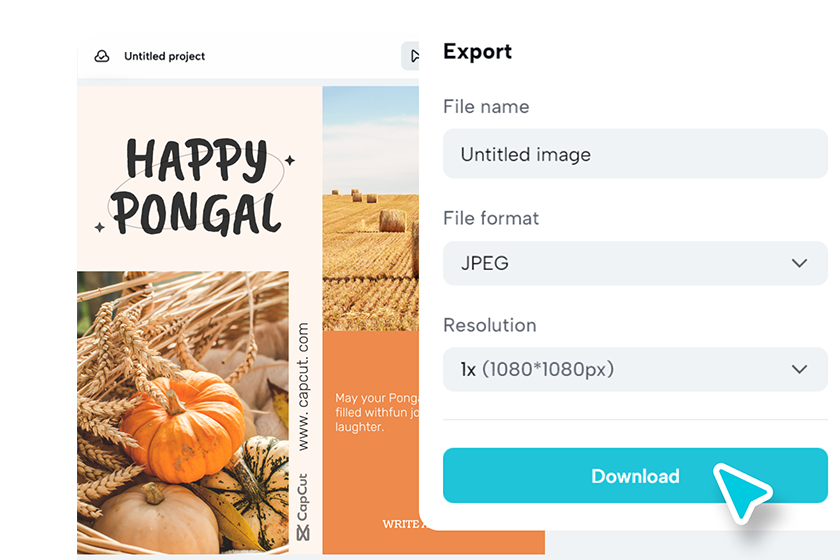Image resolution: width=840 pixels, height=560 pixels.
Task: Expand the JPEG format chevron arrow
Action: [x=799, y=263]
